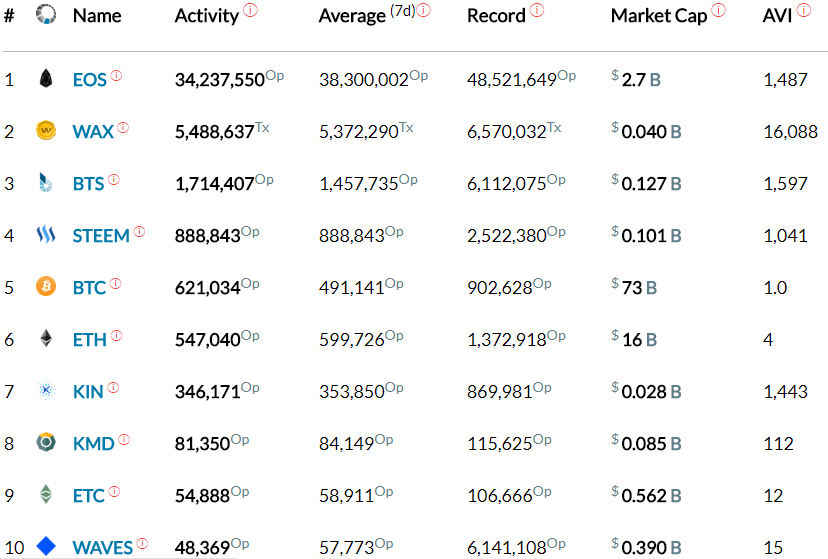Click the EOS coin logo icon

point(46,78)
